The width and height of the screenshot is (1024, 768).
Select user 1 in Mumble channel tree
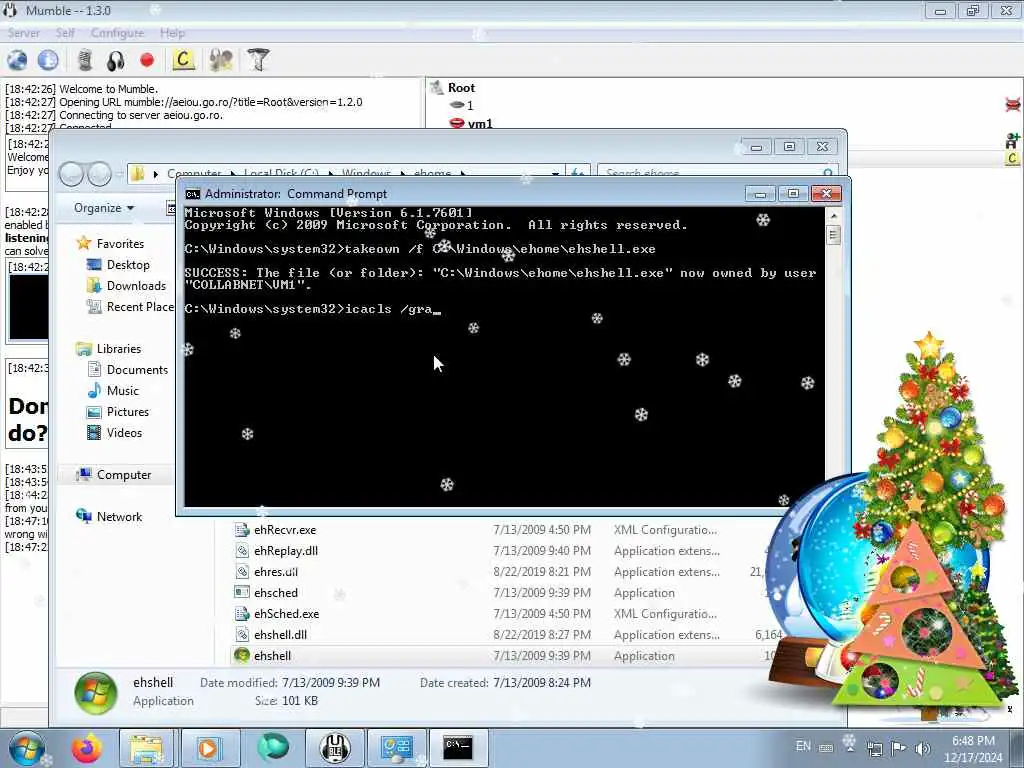(470, 105)
